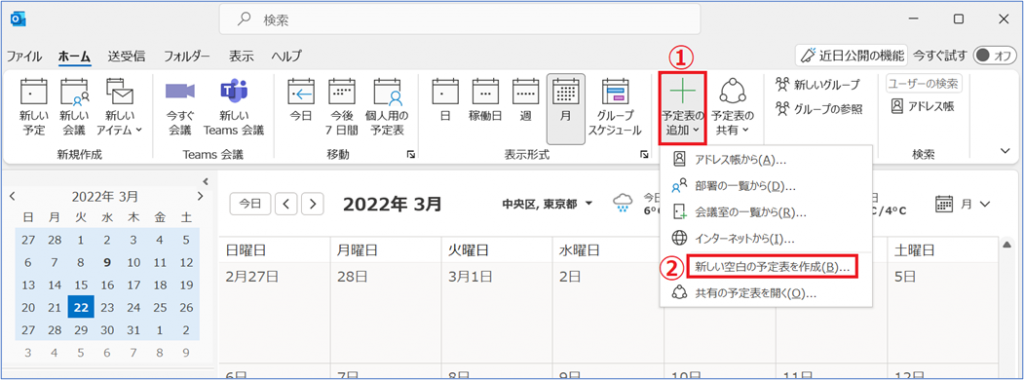
Task: Choose 会議室の一覧から(R)...
Action: click(x=766, y=212)
